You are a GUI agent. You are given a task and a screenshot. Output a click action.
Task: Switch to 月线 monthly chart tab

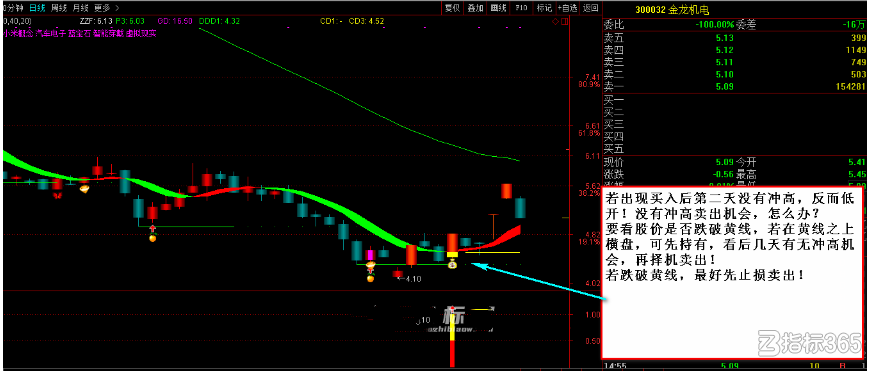click(80, 8)
